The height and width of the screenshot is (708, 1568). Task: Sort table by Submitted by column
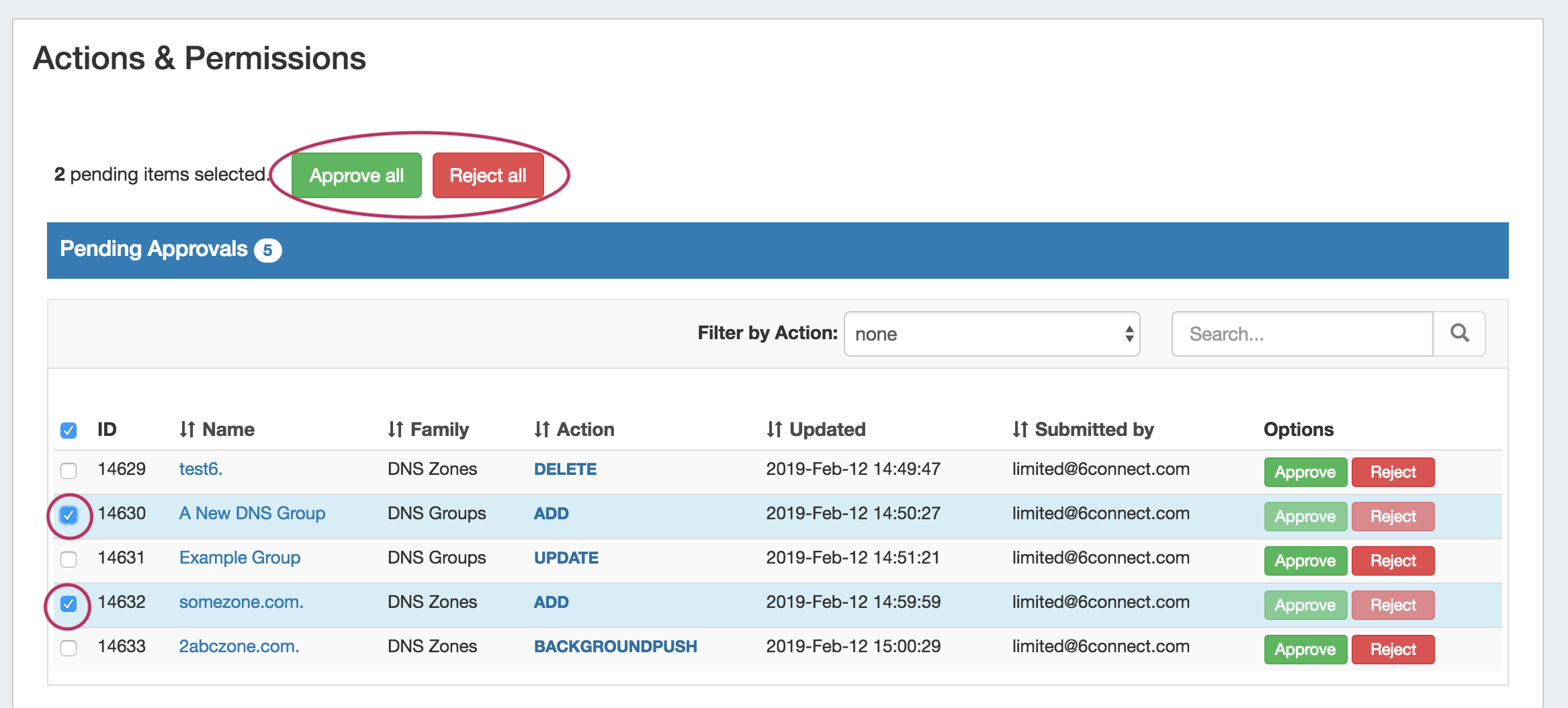[x=1083, y=429]
